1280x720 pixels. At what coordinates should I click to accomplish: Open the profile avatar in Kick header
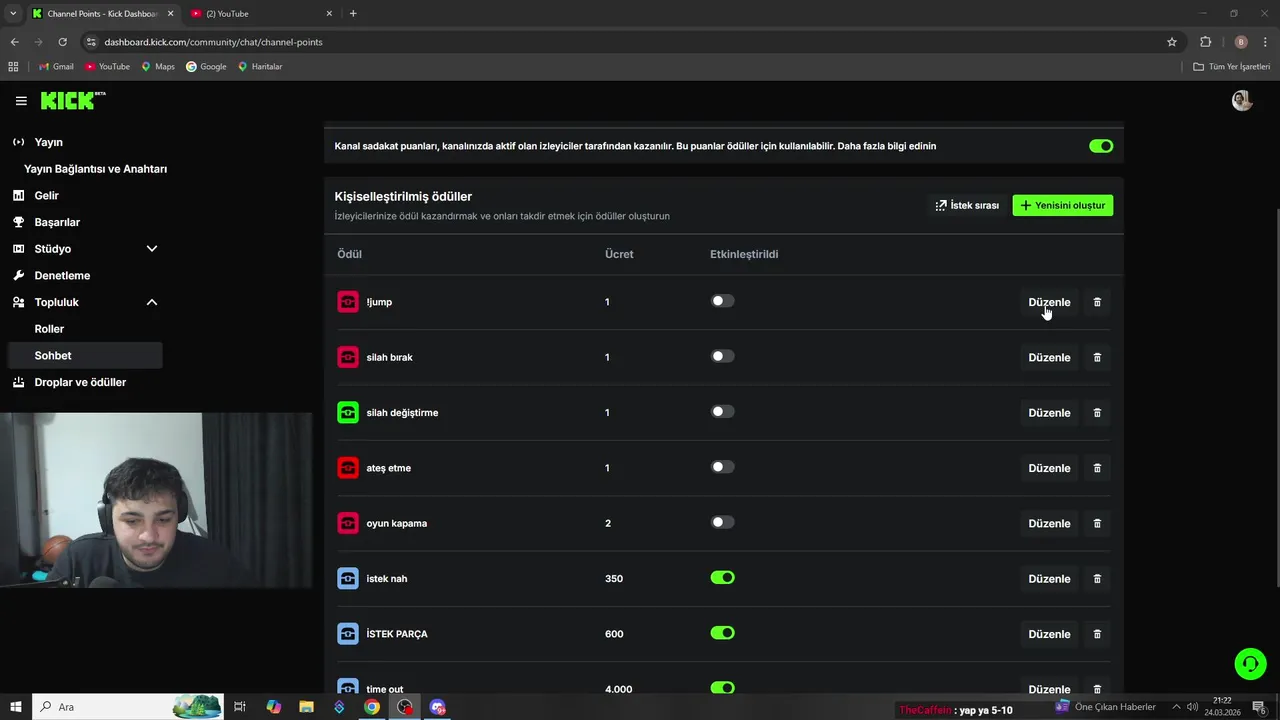tap(1242, 101)
